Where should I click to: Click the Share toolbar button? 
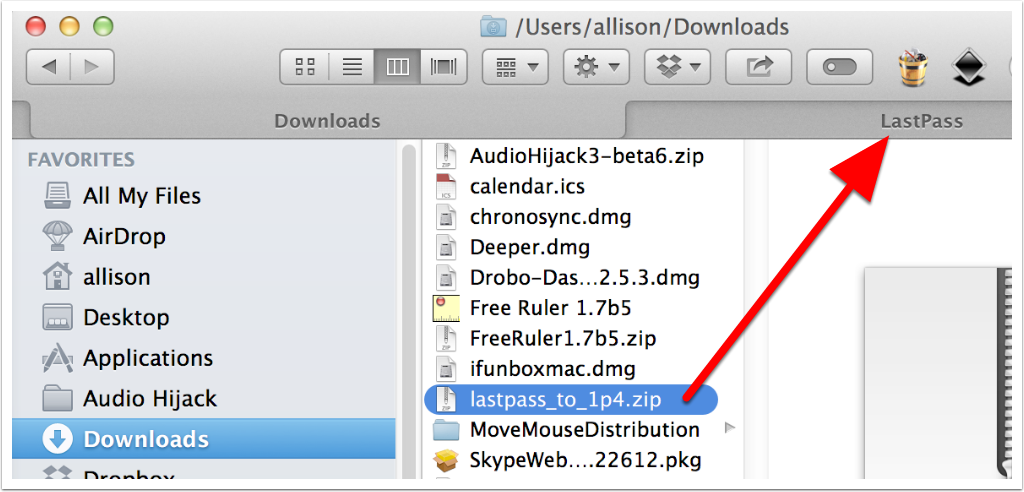[759, 67]
